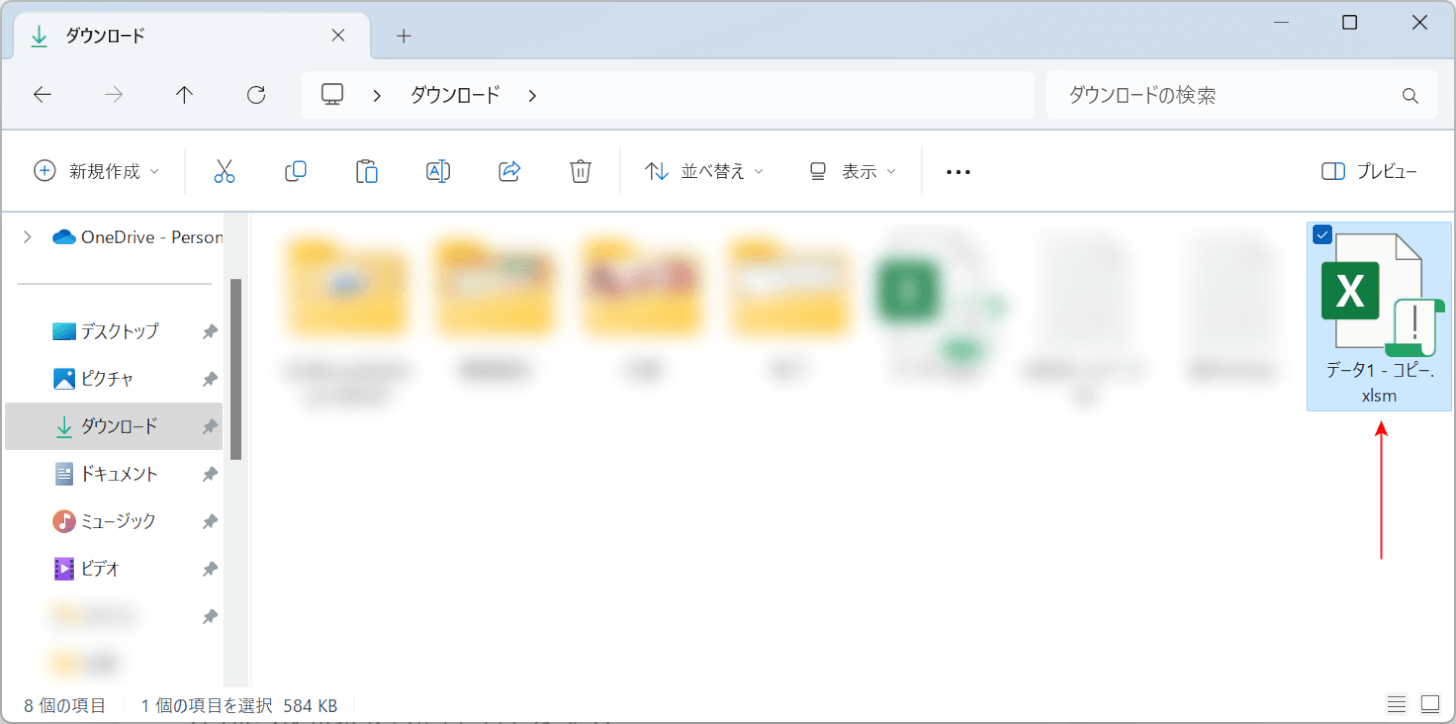Click ダウンロード breadcrumb in address bar
The image size is (1456, 724).
455,95
